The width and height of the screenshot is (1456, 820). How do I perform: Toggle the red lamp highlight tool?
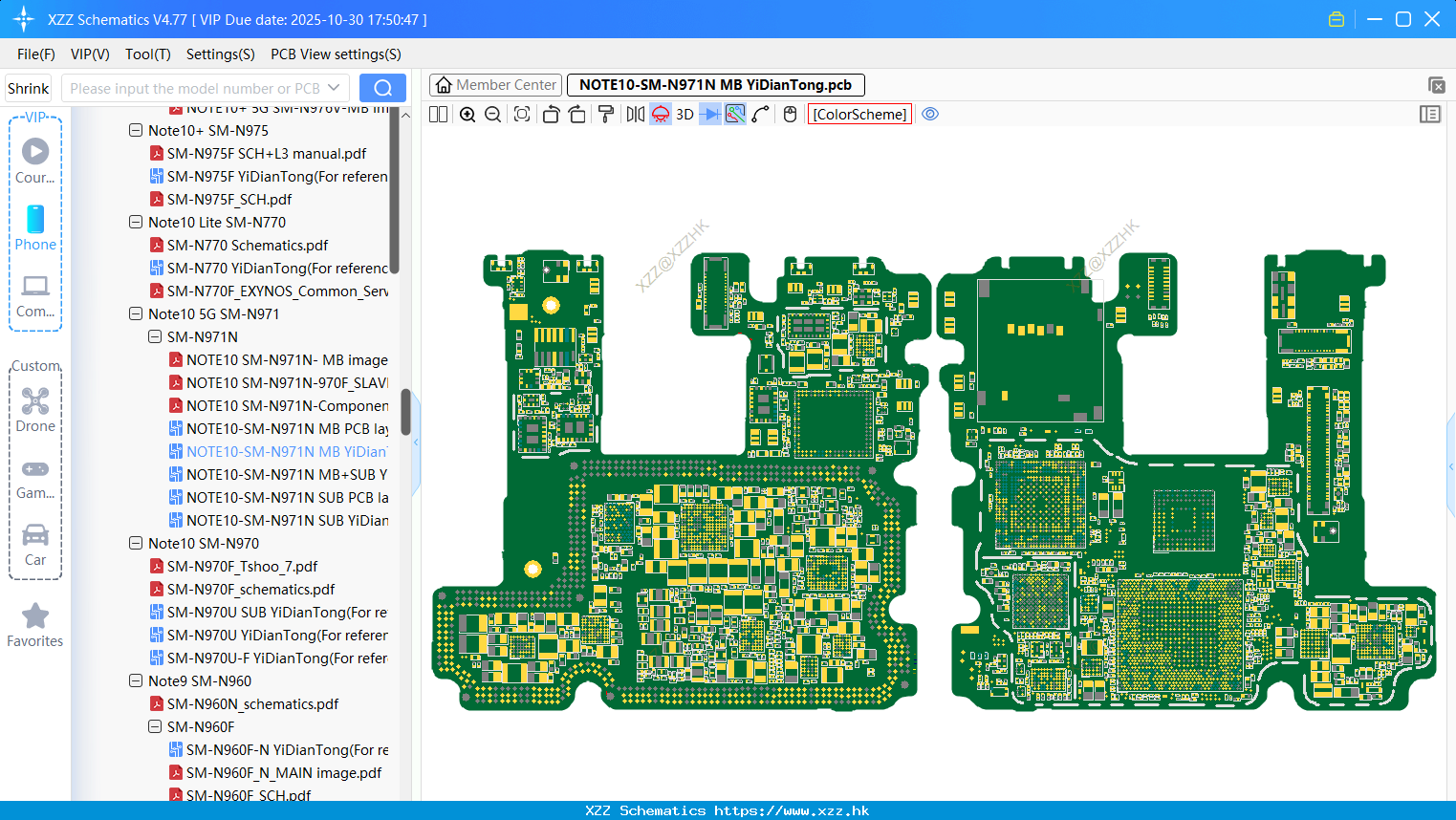(661, 115)
